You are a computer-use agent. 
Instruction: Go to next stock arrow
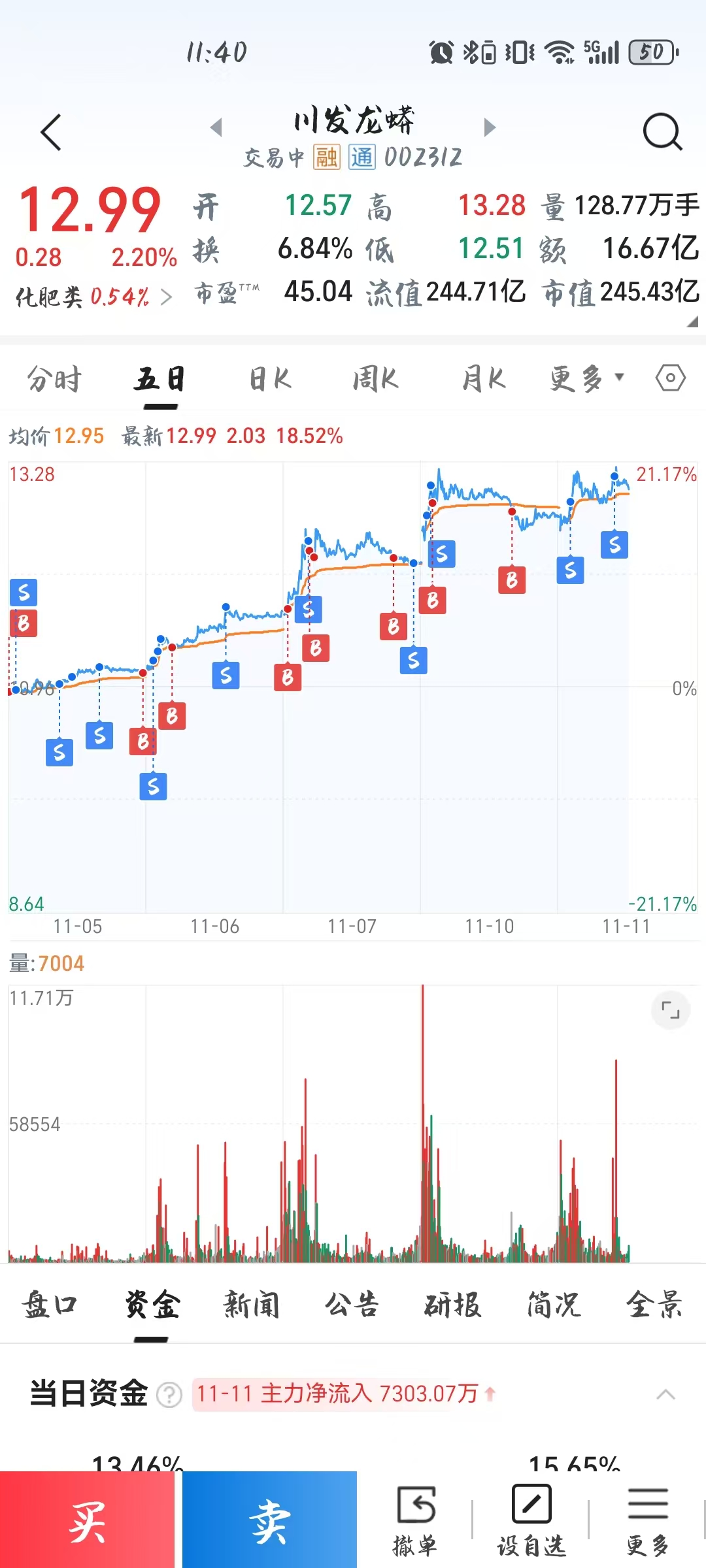tap(490, 127)
